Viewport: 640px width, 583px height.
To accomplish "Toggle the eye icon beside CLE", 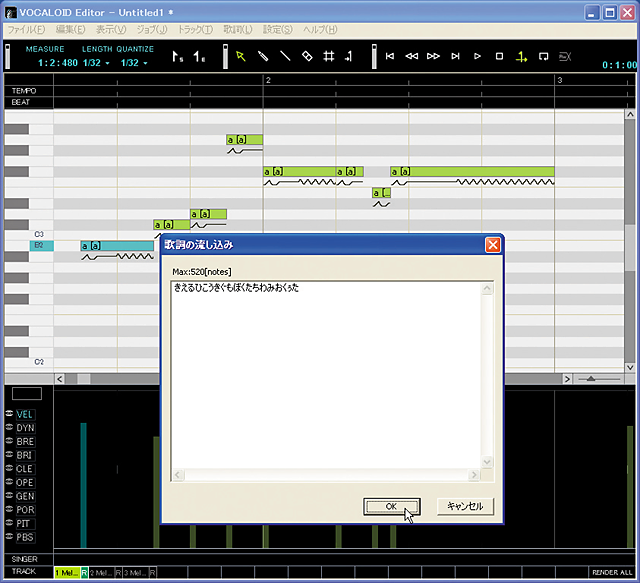I will tap(9, 468).
